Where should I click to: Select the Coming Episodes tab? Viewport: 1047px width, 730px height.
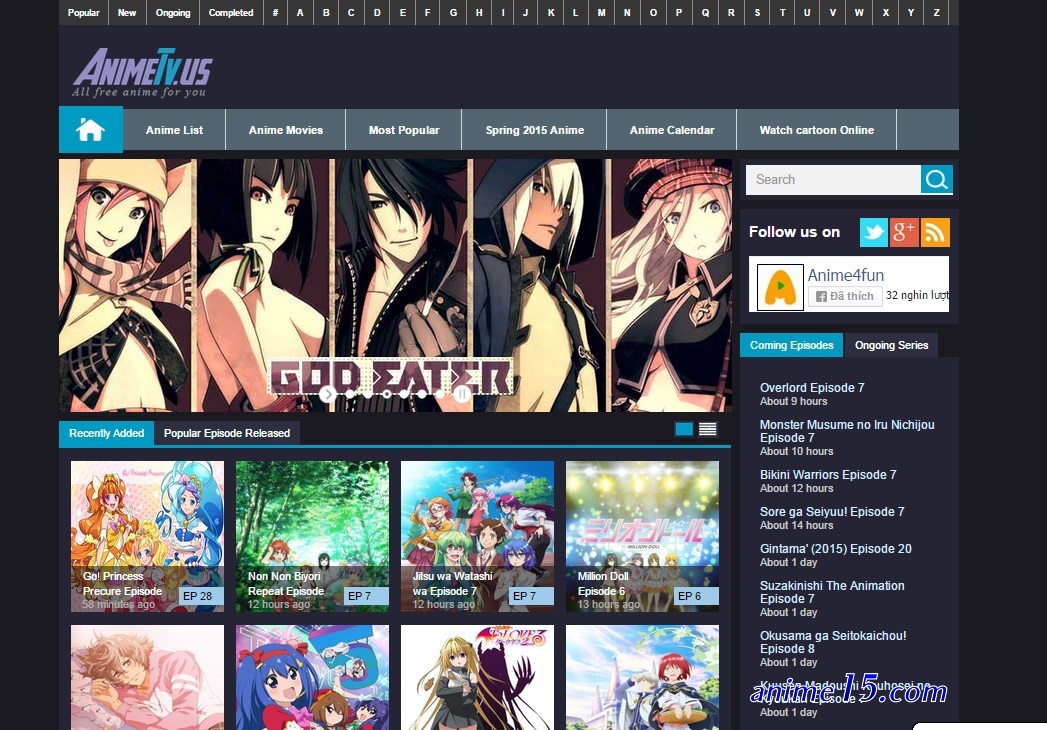click(x=791, y=345)
